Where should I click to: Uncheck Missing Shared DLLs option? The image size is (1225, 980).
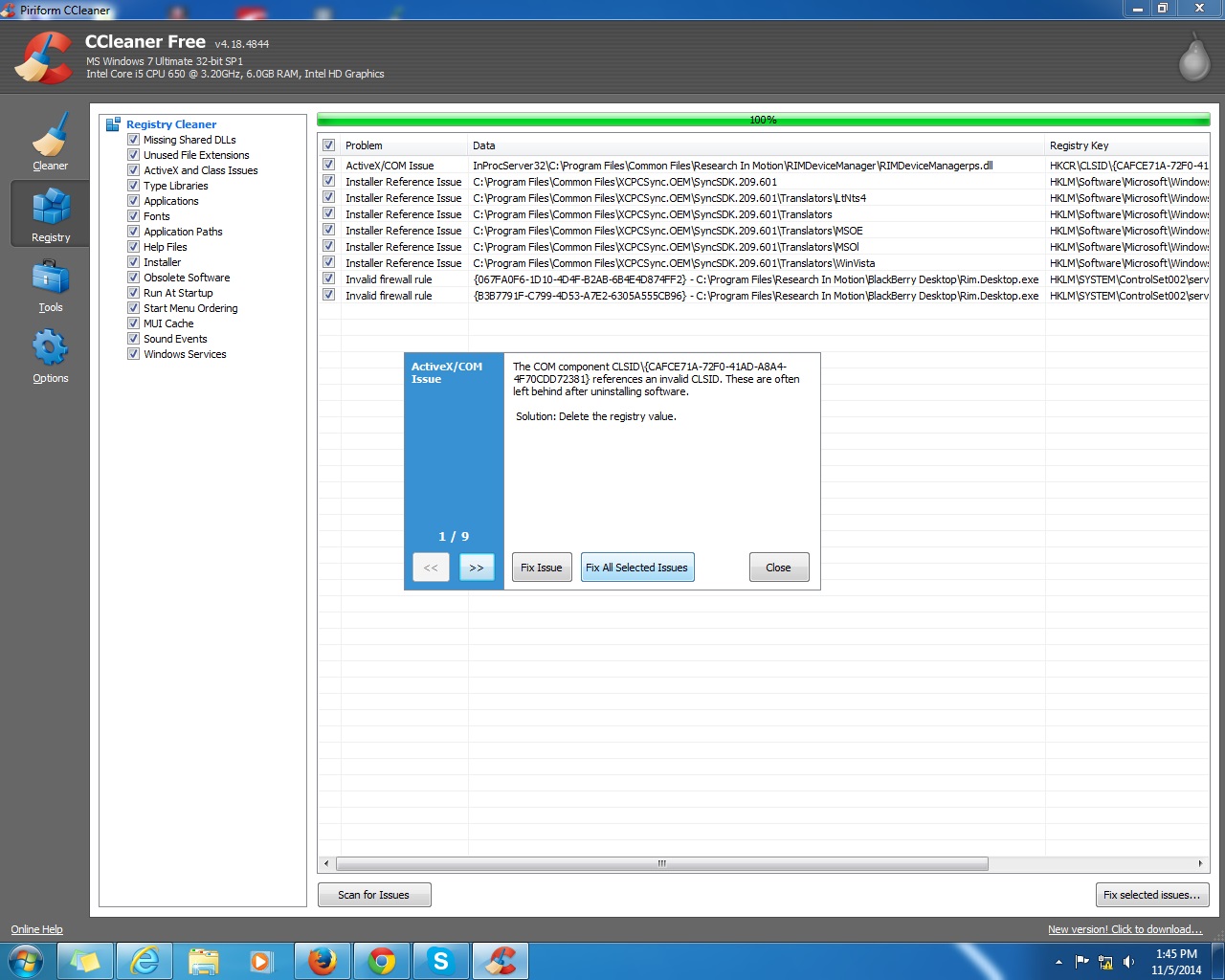point(134,140)
